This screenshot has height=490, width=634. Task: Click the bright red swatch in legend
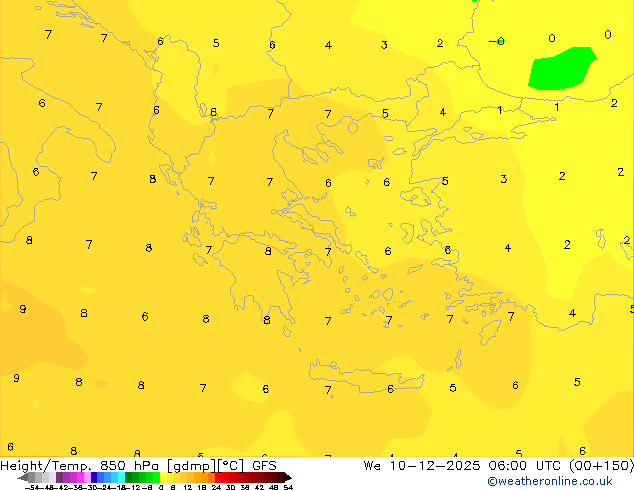[218, 477]
